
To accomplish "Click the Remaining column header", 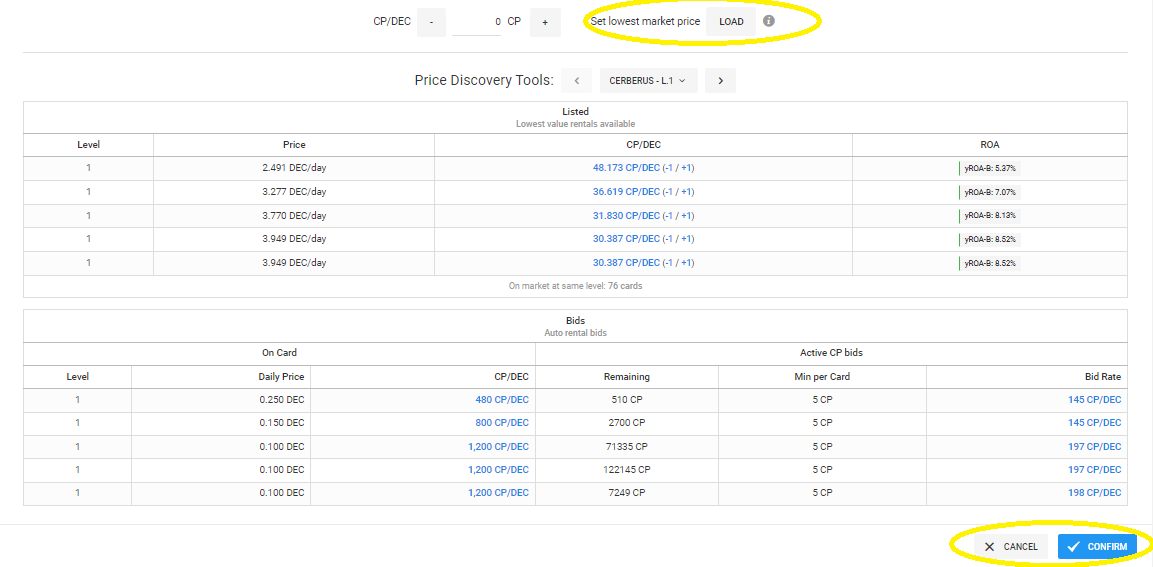I will click(627, 377).
